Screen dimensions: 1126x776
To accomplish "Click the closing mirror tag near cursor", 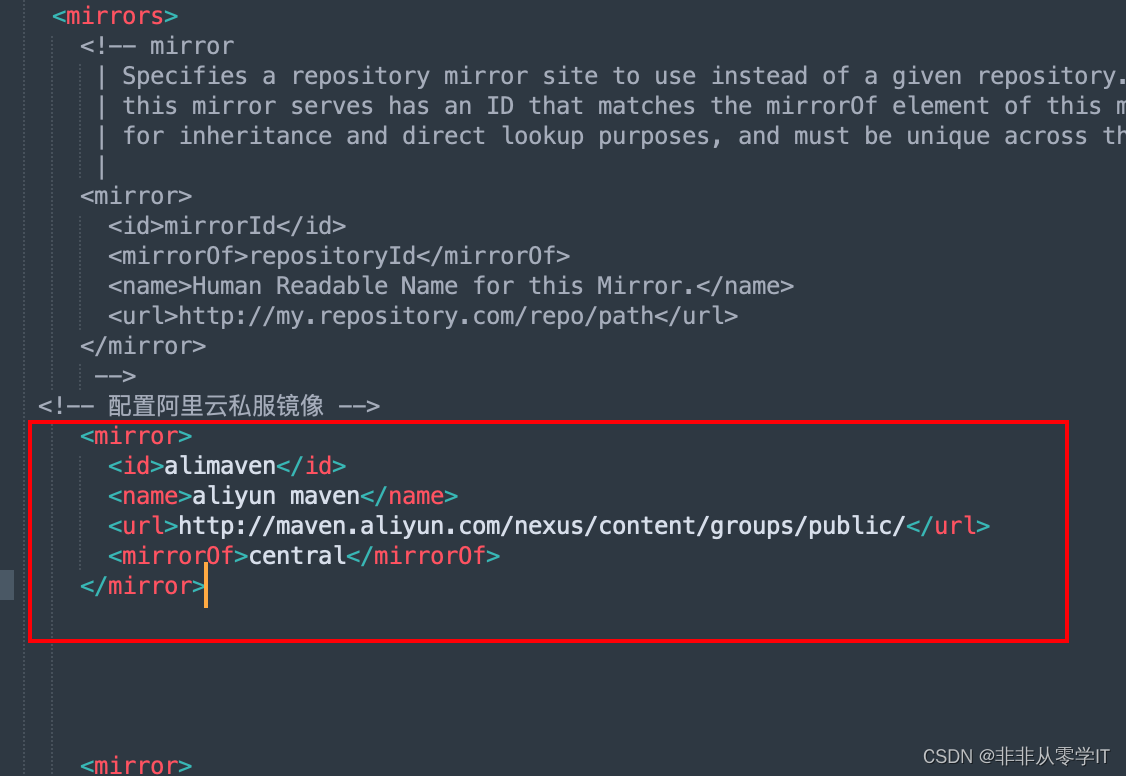I will pos(143,586).
